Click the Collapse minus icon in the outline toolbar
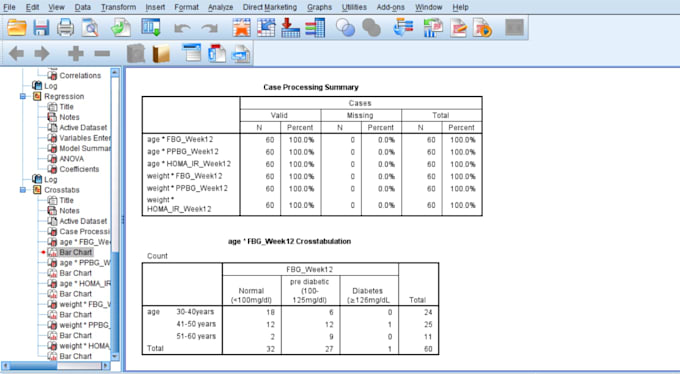The width and height of the screenshot is (680, 374). point(102,54)
